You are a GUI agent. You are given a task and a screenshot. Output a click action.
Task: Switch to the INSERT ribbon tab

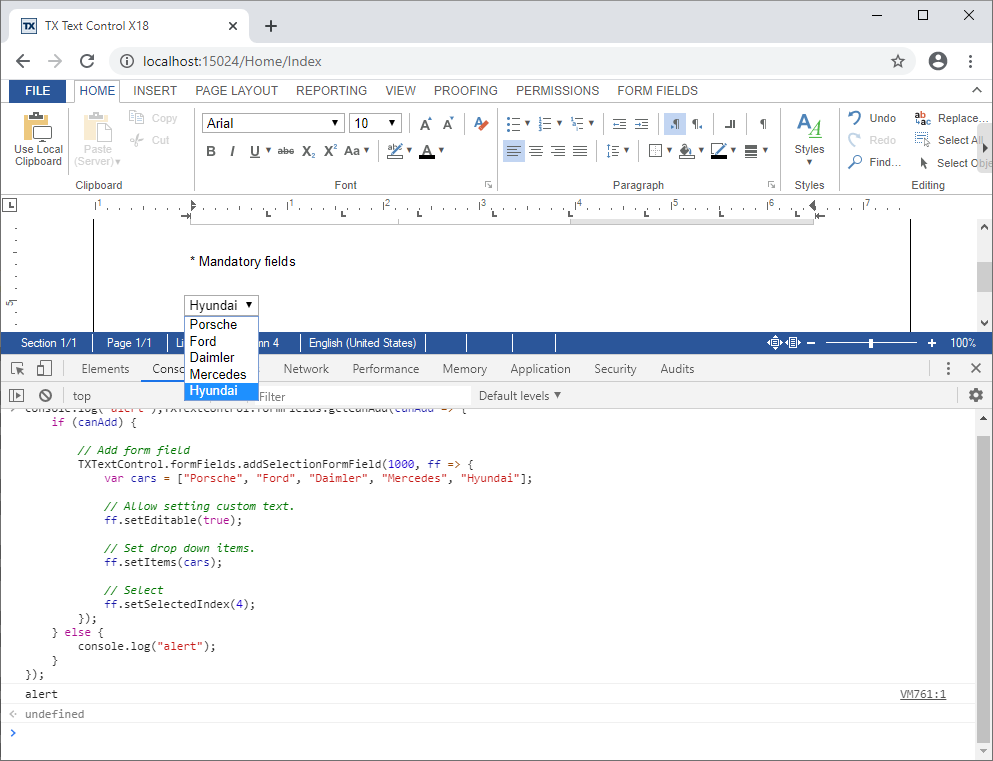click(155, 90)
